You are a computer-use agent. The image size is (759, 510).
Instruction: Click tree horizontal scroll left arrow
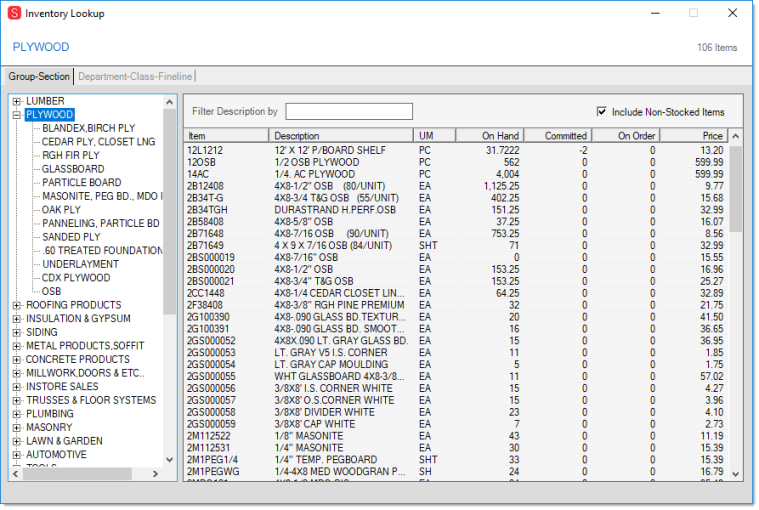pyautogui.click(x=15, y=474)
